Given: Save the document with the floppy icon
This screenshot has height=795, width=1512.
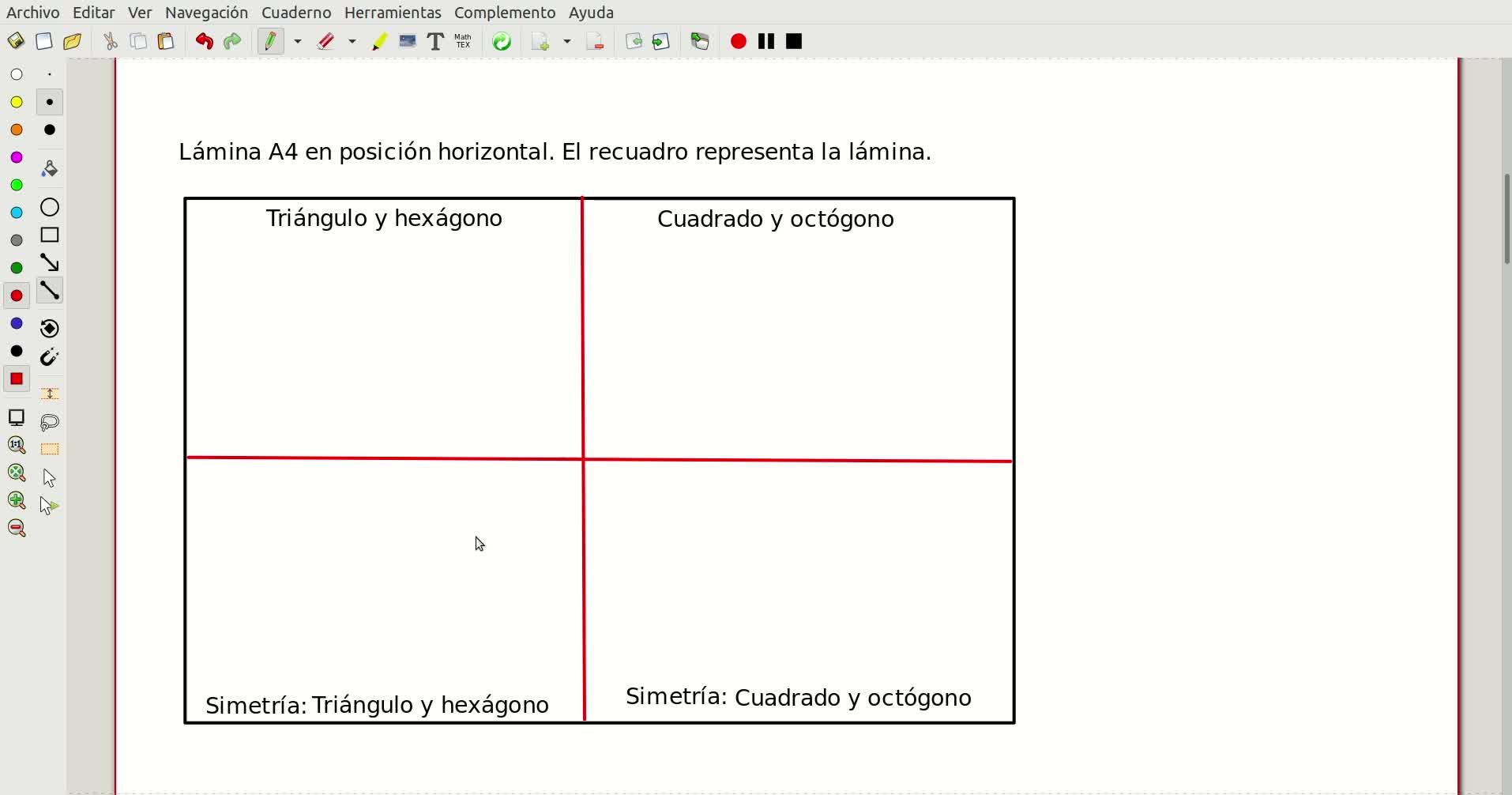Looking at the screenshot, I should click(x=16, y=41).
